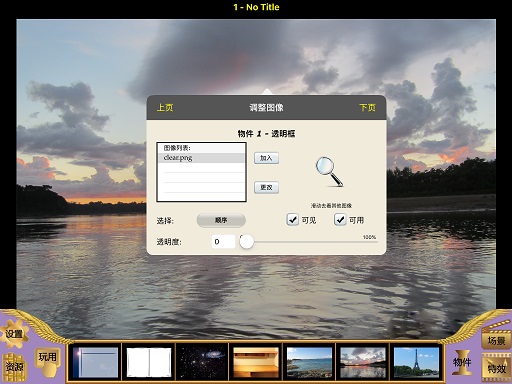Open the 特效 effects icon
This screenshot has height=384, width=512.
point(496,368)
